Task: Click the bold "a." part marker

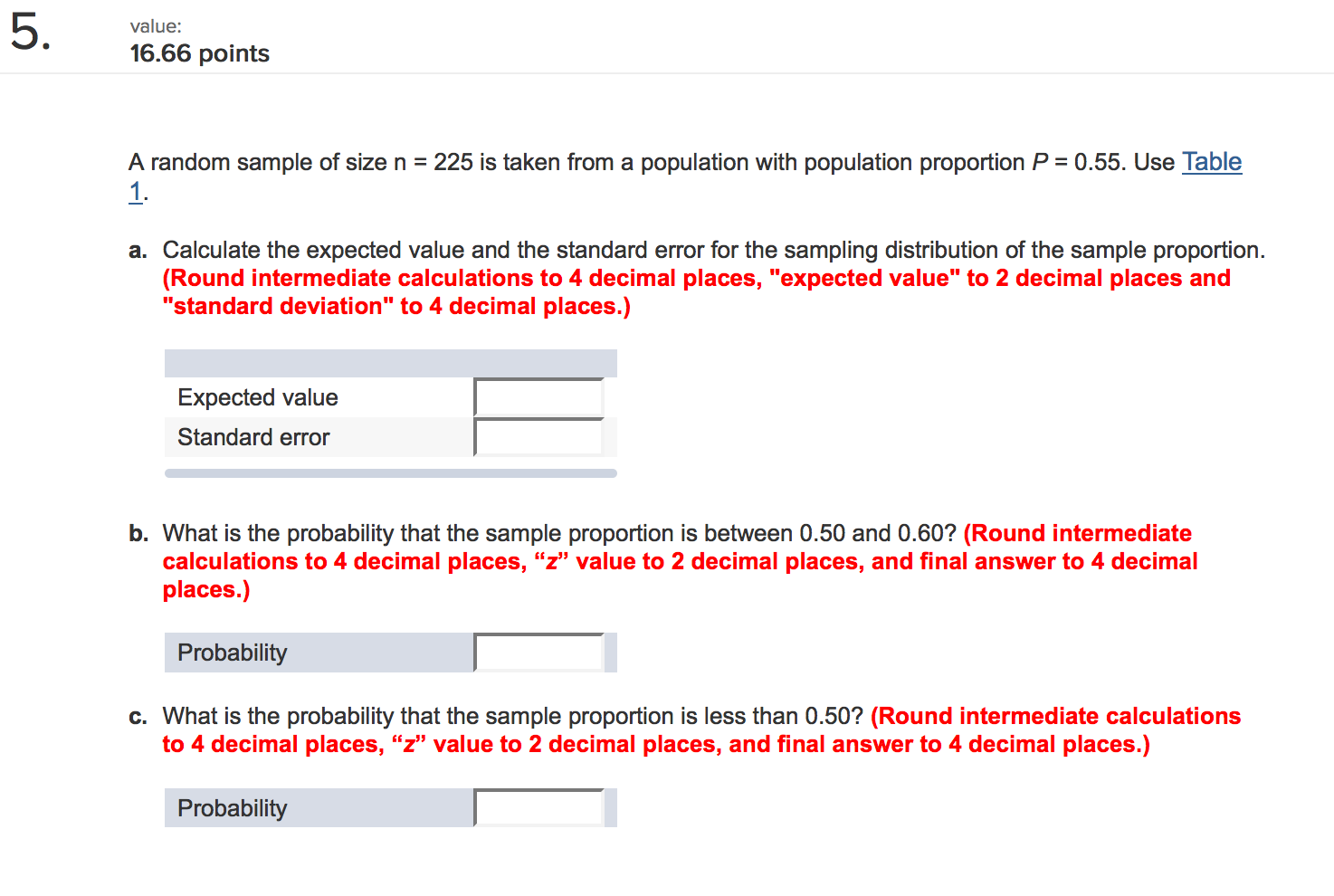Action: (x=138, y=251)
